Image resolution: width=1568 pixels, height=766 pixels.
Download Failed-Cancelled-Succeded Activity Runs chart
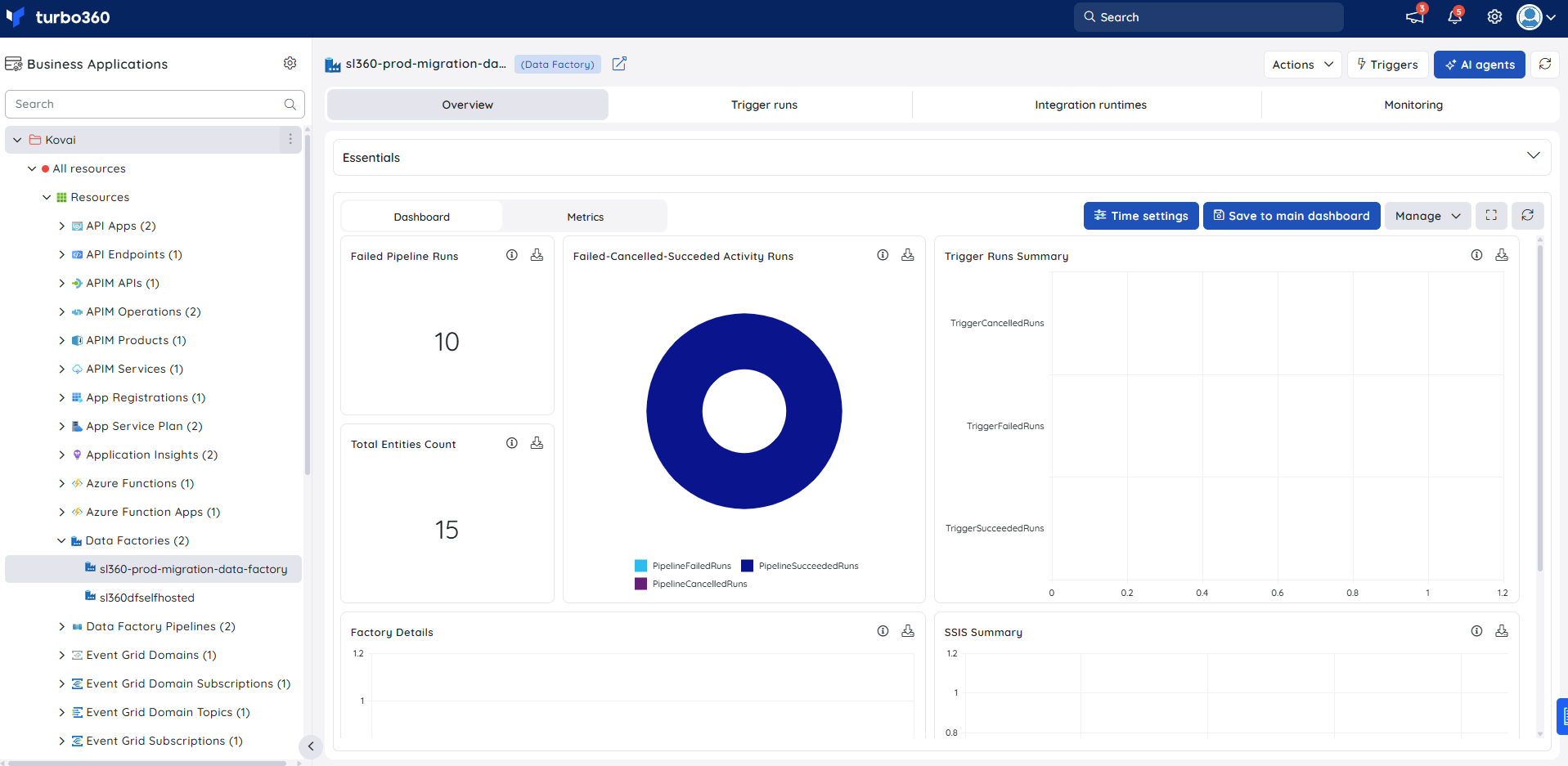(908, 255)
